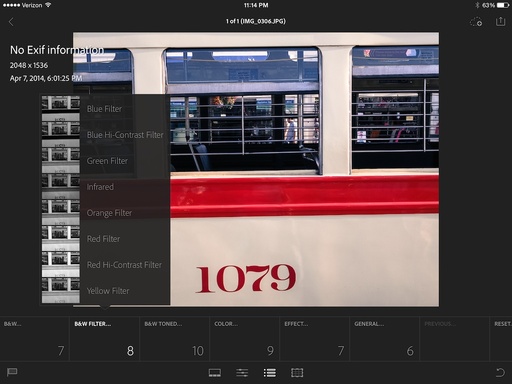Tap the undo arrow icon
The height and width of the screenshot is (384, 512).
click(x=500, y=372)
